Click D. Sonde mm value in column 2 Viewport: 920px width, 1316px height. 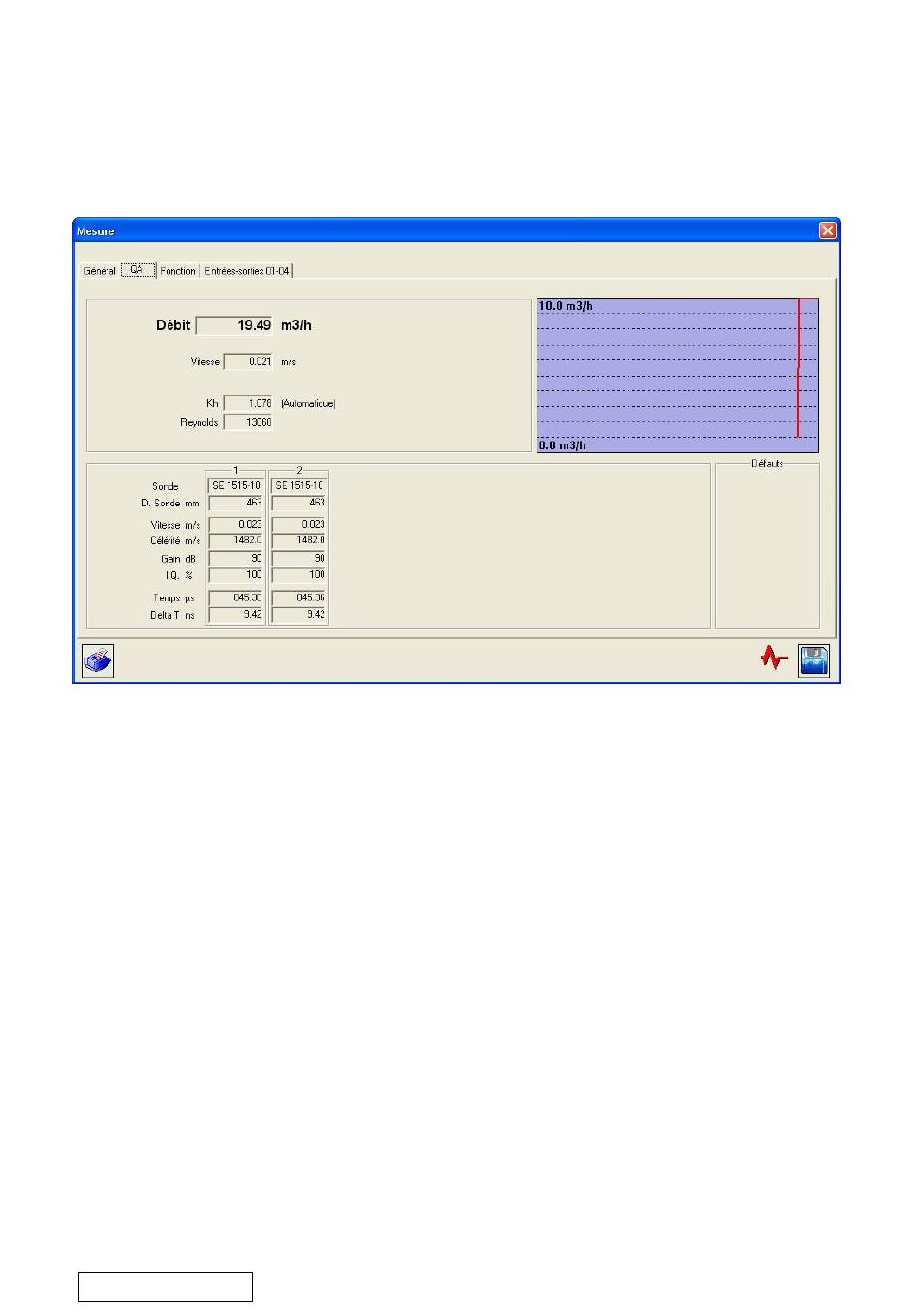pyautogui.click(x=299, y=503)
